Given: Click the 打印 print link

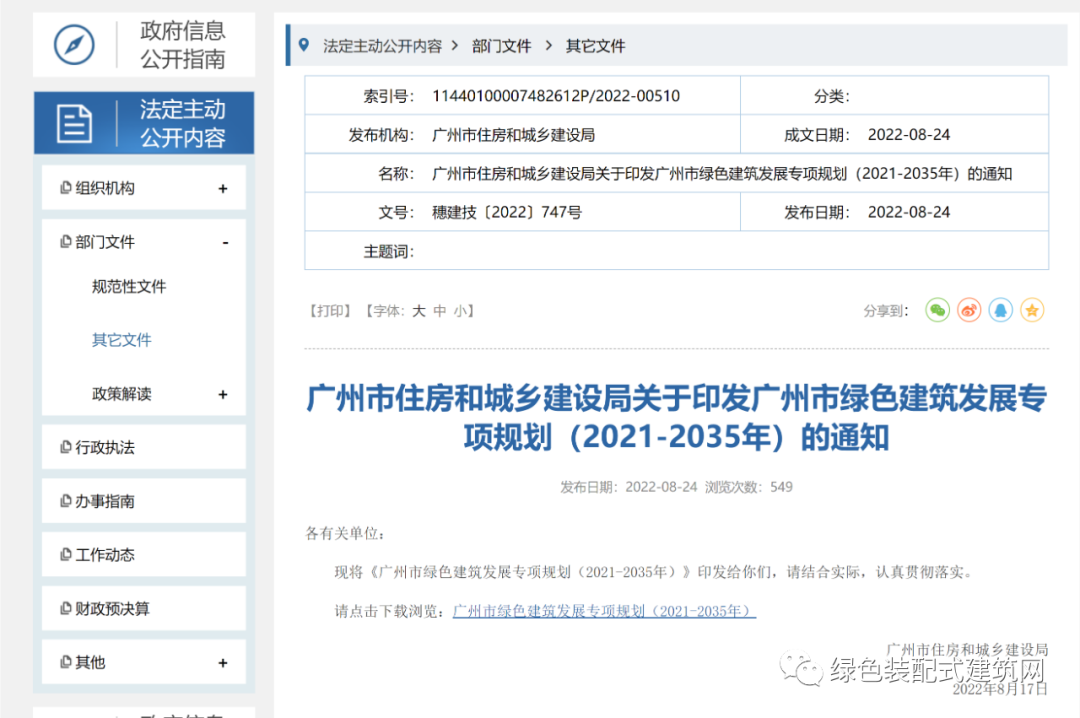Looking at the screenshot, I should tap(330, 311).
